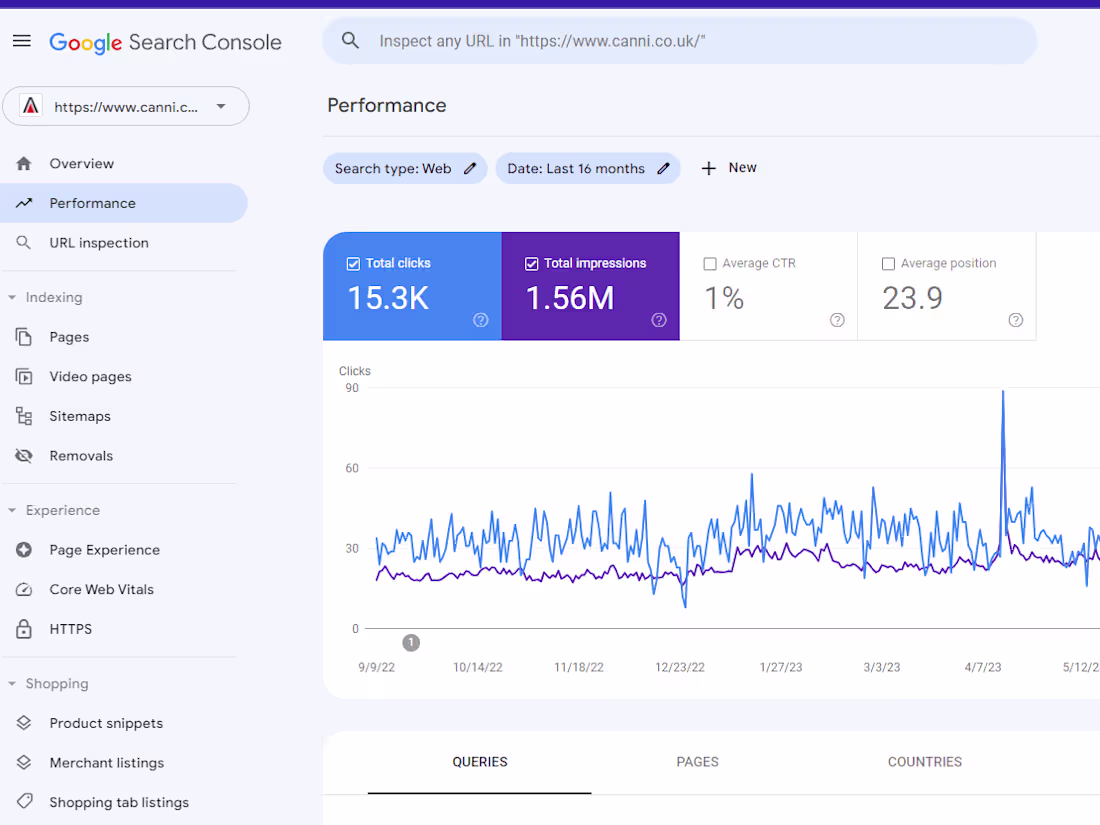
Task: Click the Video pages icon
Action: point(23,376)
